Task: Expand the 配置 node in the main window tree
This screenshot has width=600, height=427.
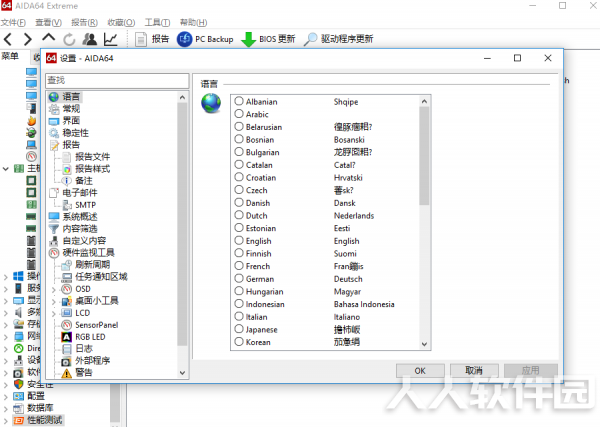Action: coord(5,396)
